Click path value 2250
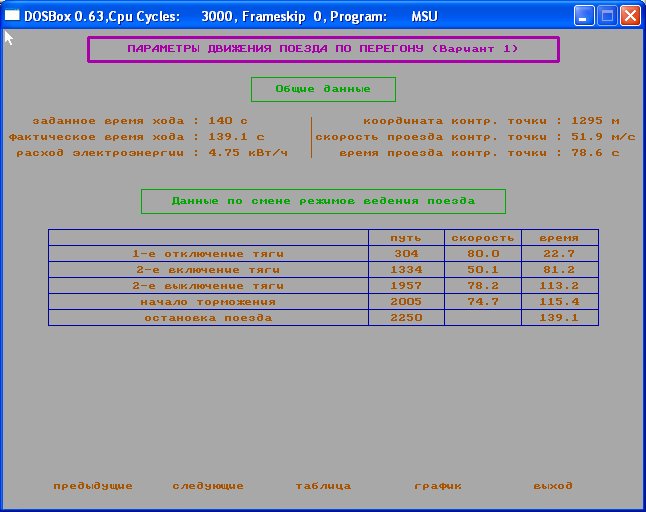This screenshot has height=512, width=646. pos(406,318)
